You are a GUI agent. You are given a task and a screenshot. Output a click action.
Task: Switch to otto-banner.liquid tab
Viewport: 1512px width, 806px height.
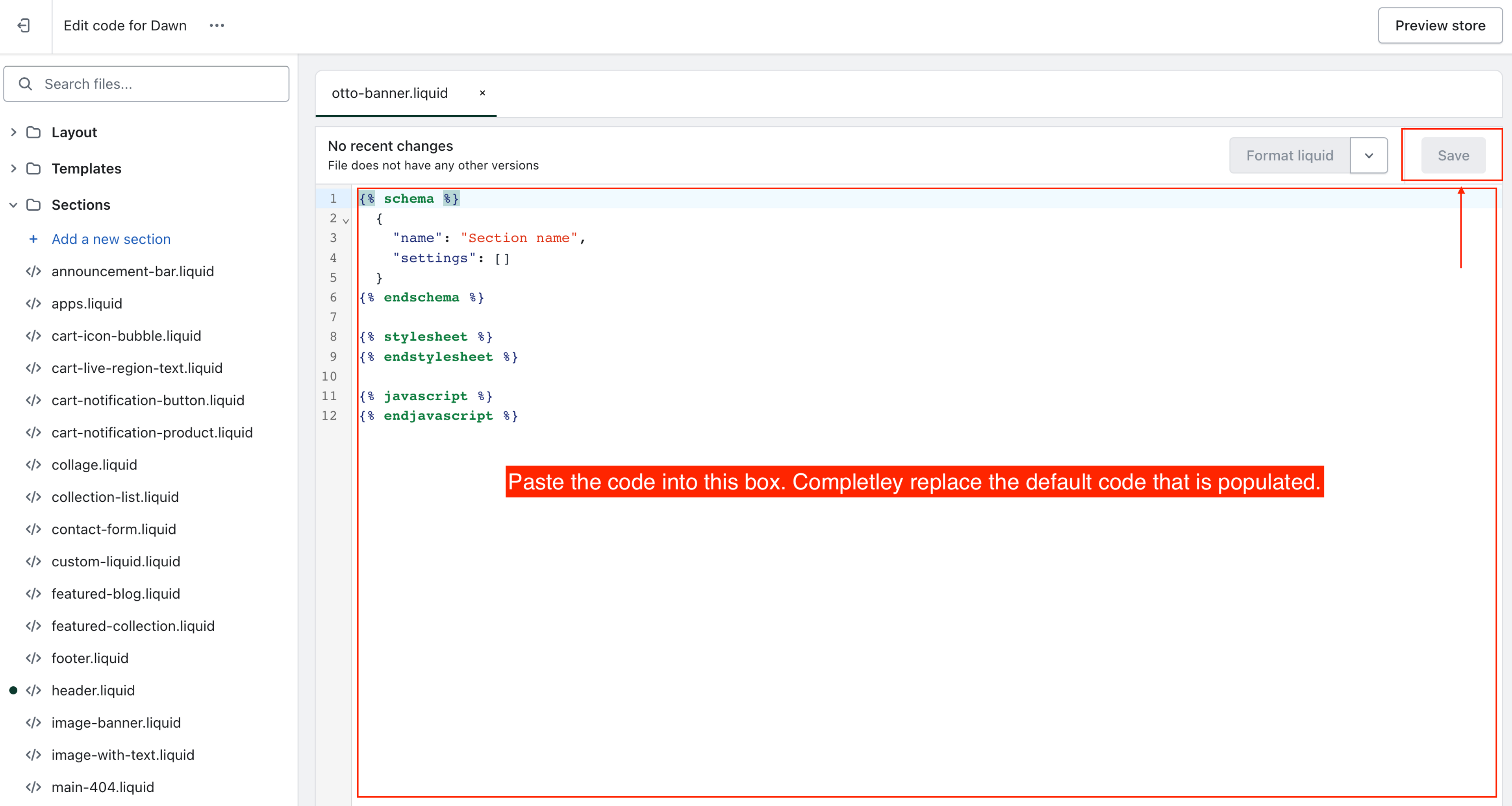tap(390, 93)
